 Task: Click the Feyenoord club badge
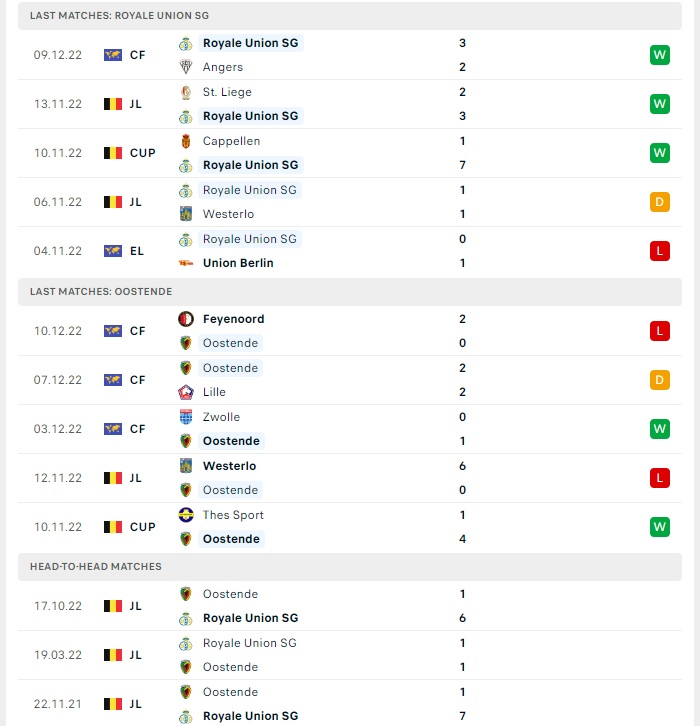pyautogui.click(x=186, y=319)
